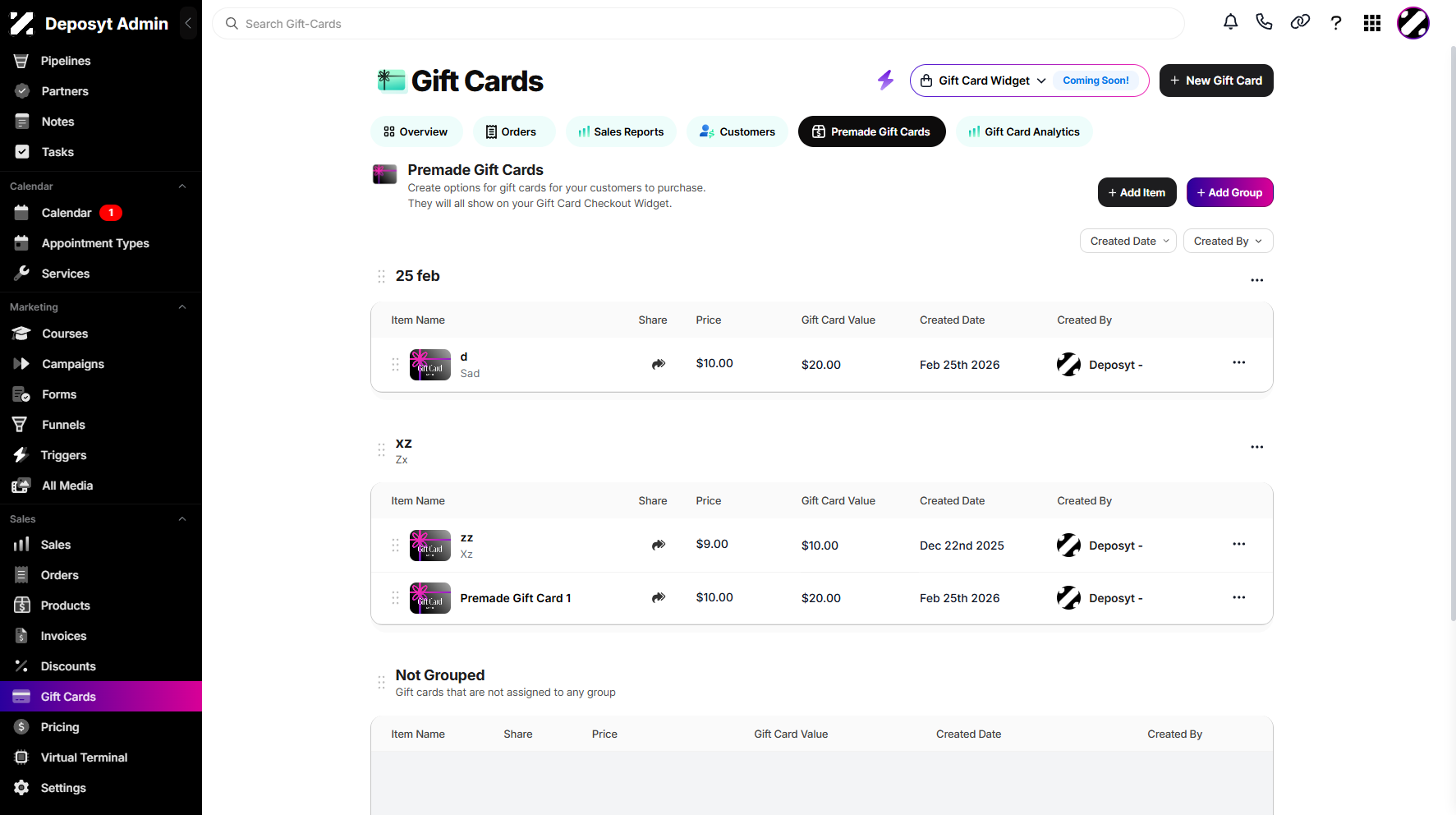Image resolution: width=1456 pixels, height=815 pixels.
Task: Click the New Gift Card button
Action: [x=1216, y=81]
